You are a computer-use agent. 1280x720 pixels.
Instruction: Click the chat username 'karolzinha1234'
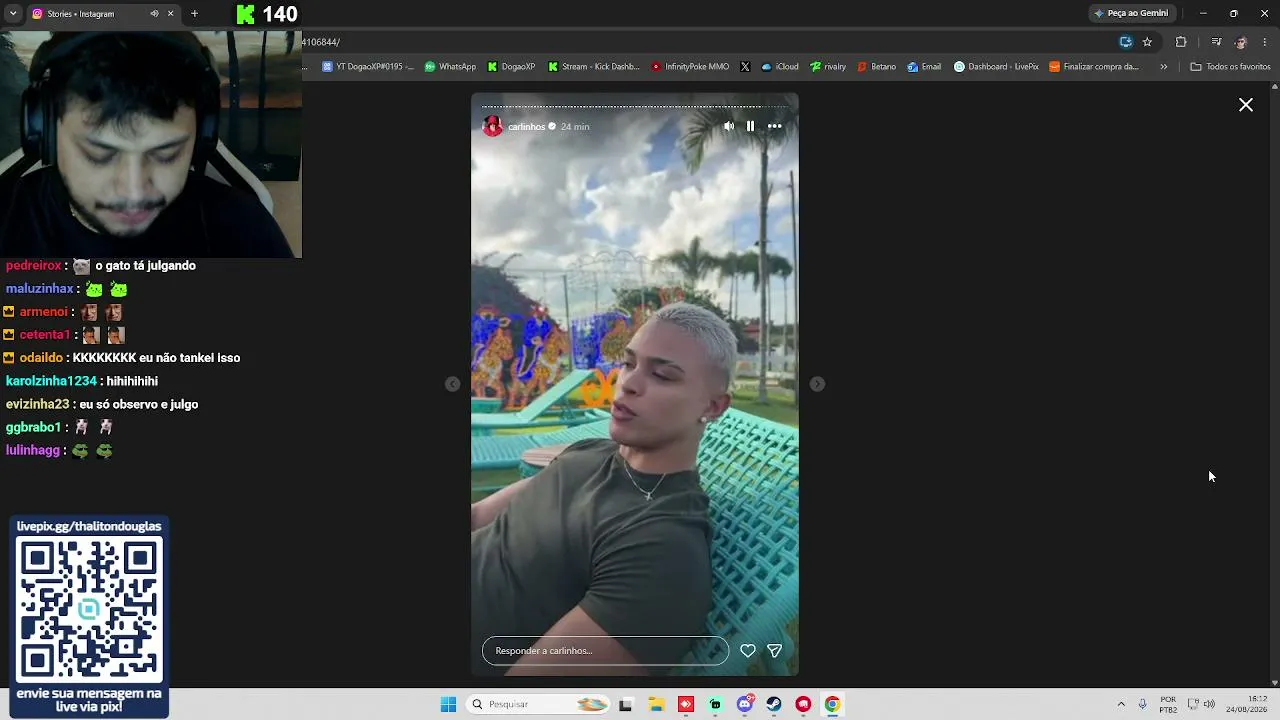pos(51,381)
